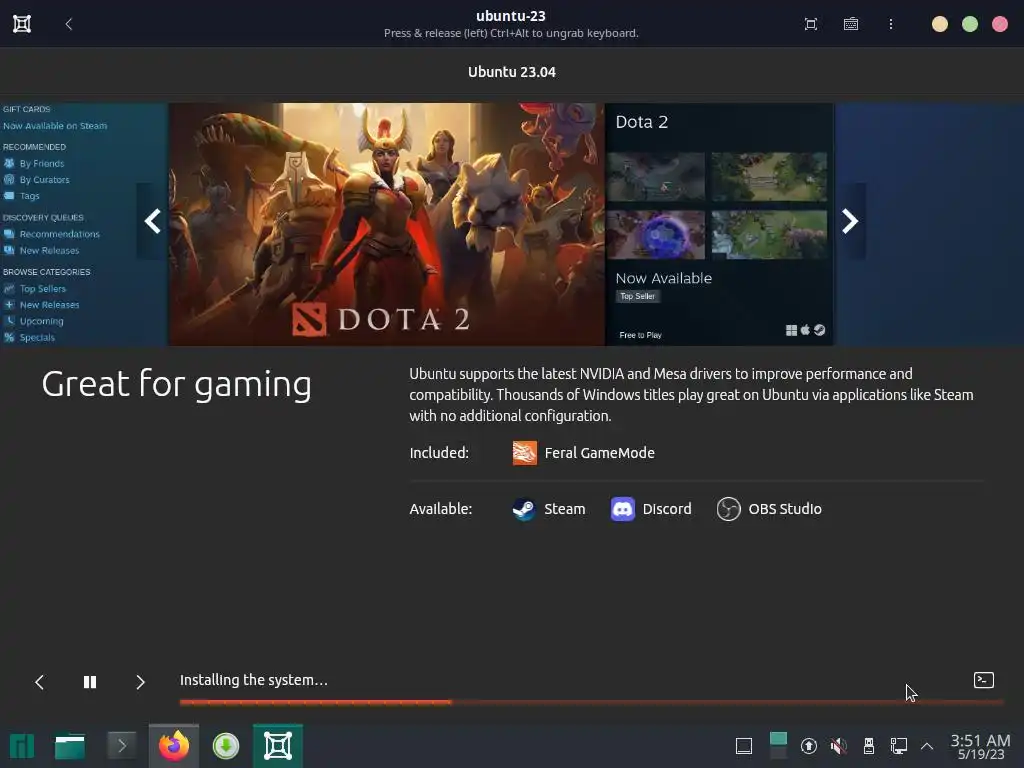
Task: Open New Releases under Discovery Queues
Action: click(49, 250)
